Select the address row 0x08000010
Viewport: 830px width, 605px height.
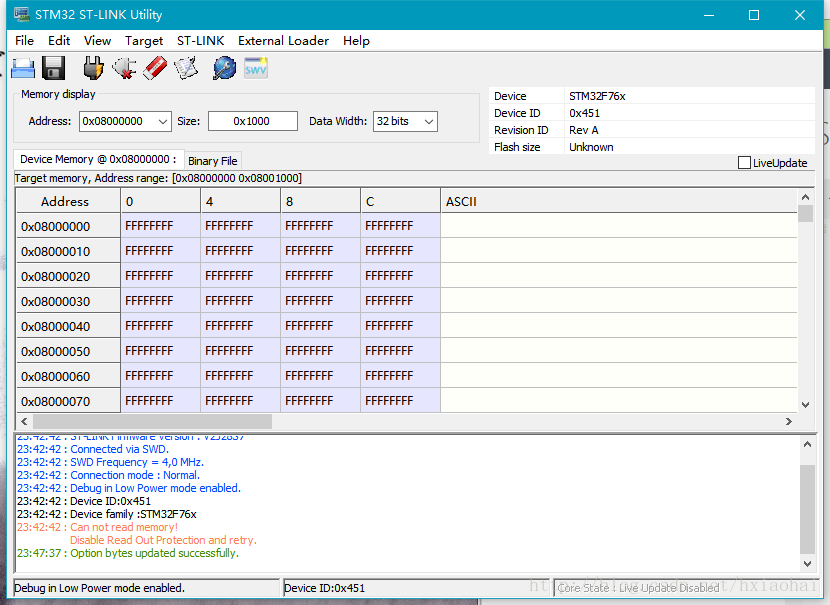[68, 251]
